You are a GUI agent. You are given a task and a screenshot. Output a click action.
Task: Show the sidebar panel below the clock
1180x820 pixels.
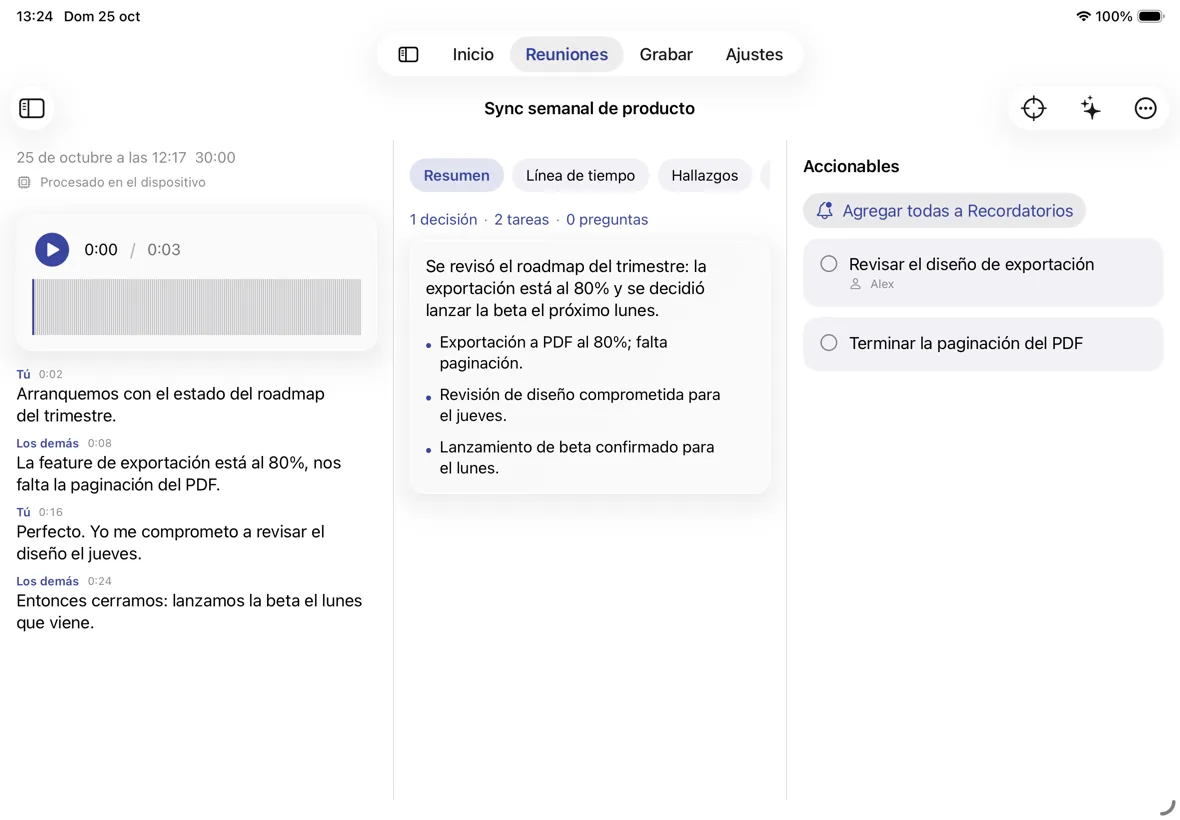pyautogui.click(x=32, y=108)
